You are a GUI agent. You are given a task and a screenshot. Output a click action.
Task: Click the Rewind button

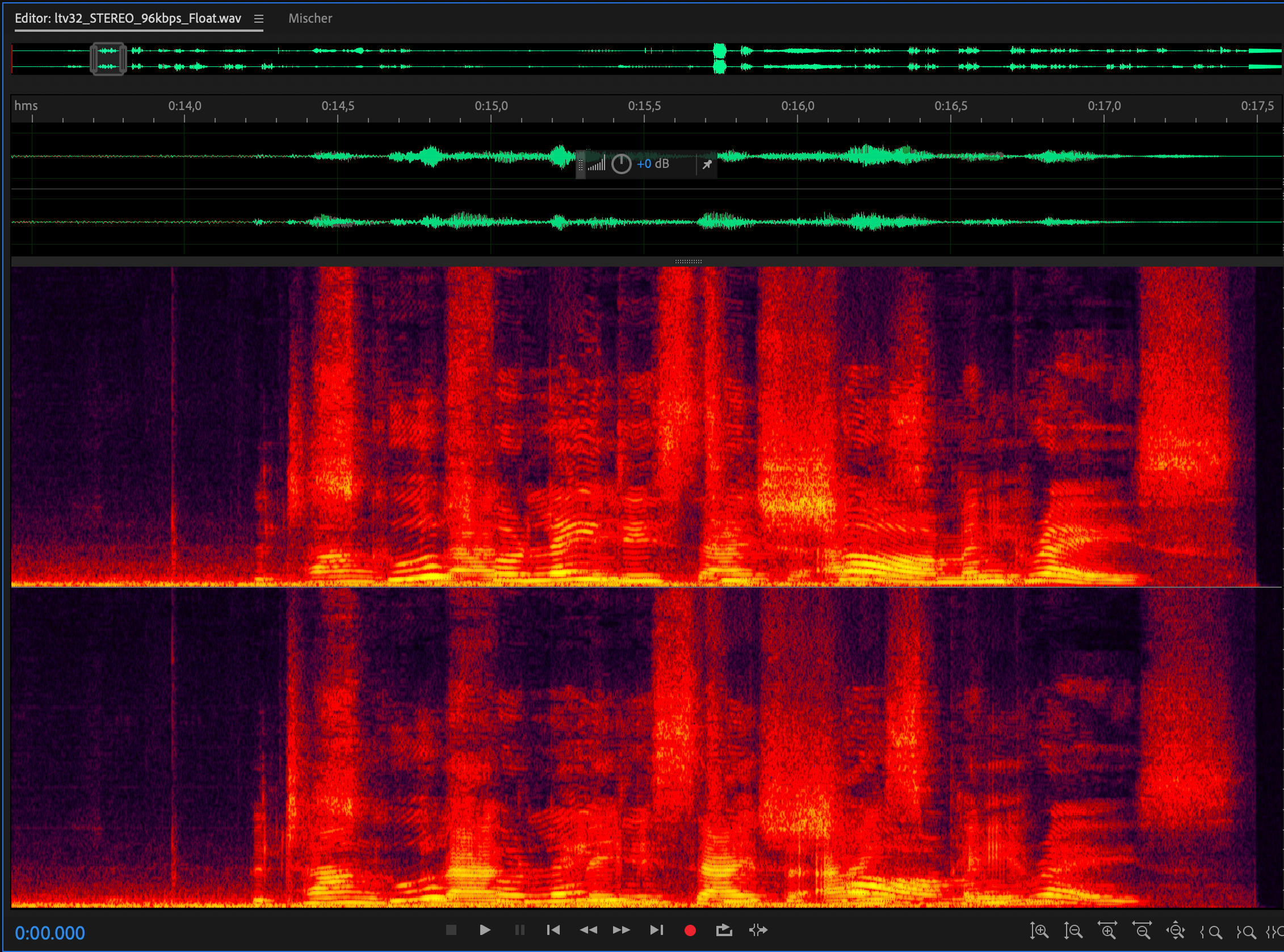coord(588,929)
